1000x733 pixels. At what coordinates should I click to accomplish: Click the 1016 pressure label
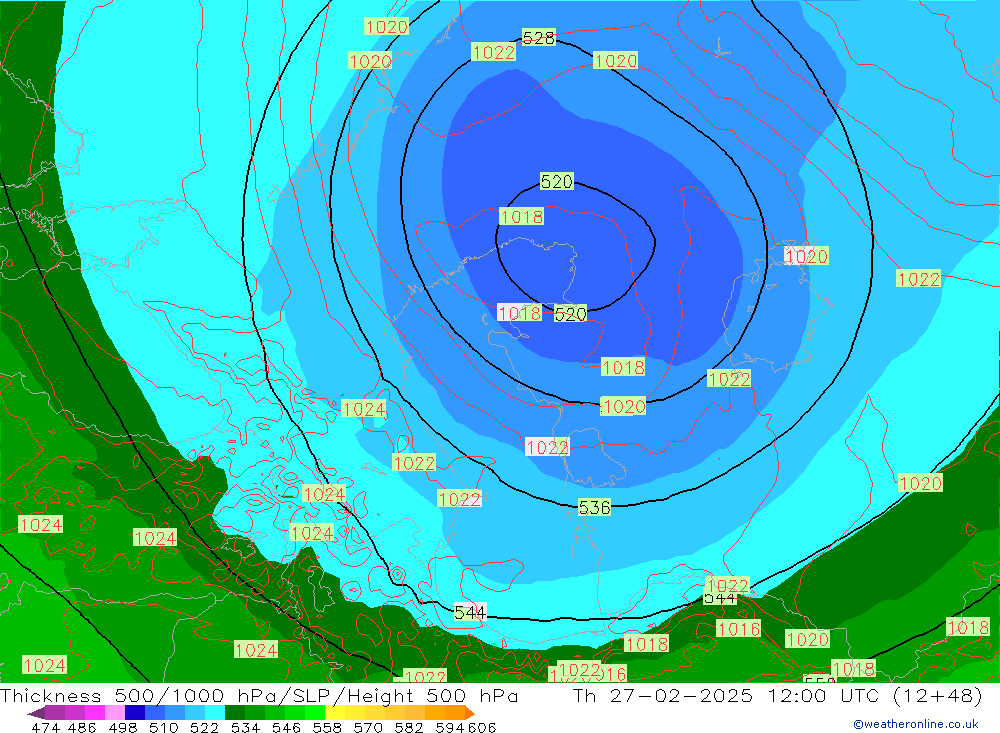pyautogui.click(x=739, y=629)
